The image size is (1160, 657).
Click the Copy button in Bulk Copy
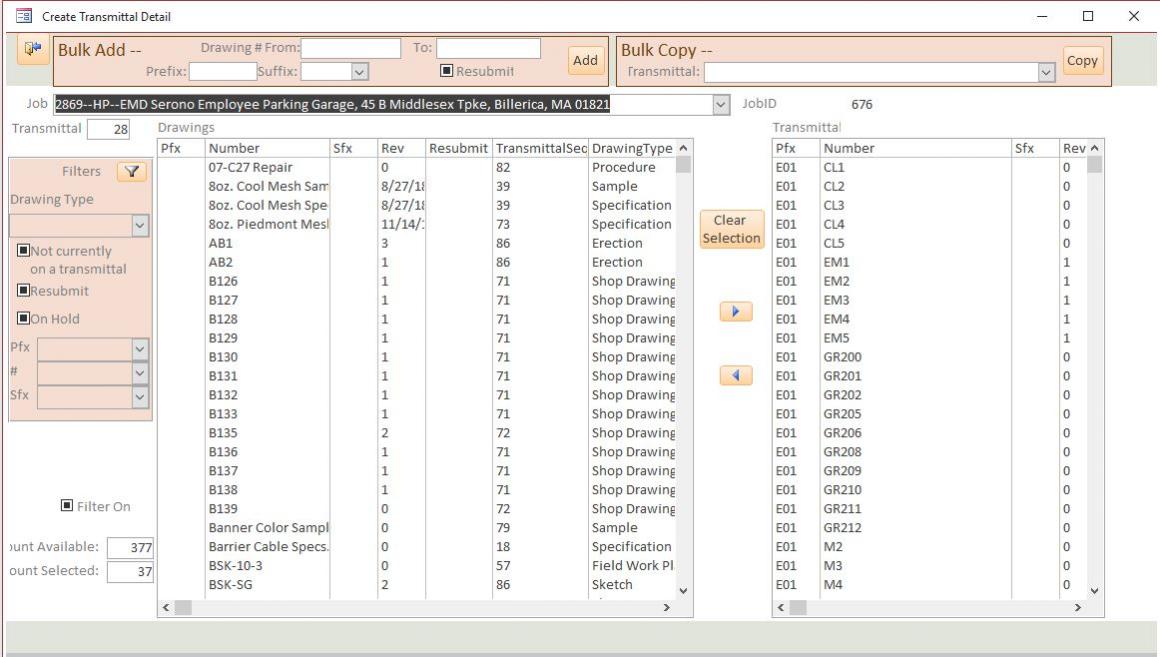click(x=1082, y=61)
